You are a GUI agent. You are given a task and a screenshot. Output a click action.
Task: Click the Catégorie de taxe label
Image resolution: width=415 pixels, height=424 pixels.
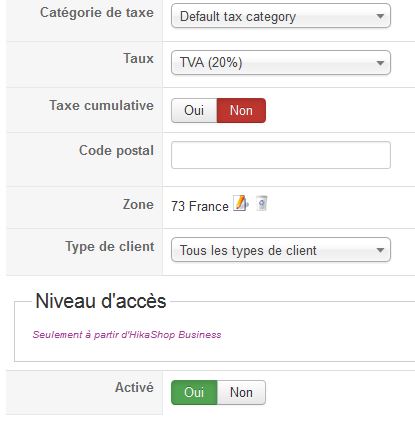point(97,13)
